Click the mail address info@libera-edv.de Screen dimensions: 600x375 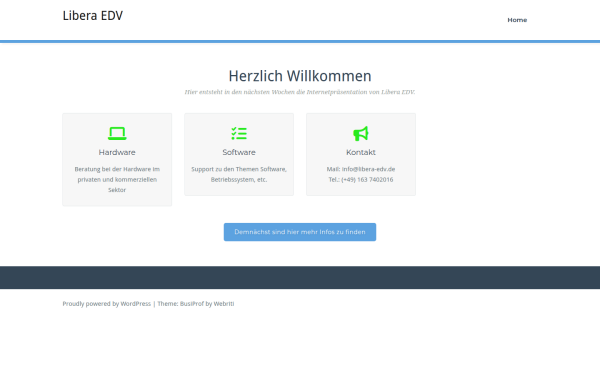click(368, 169)
